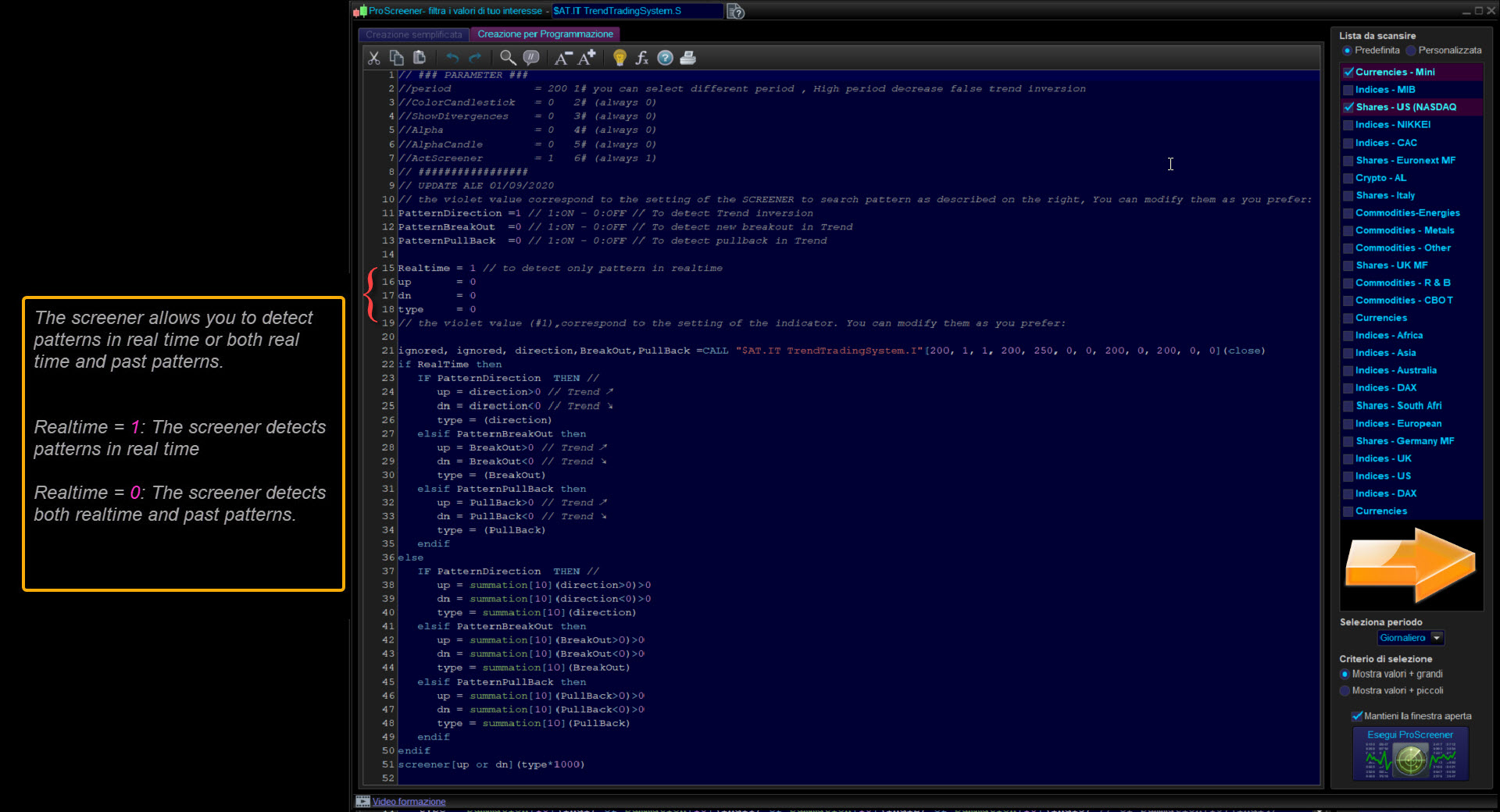Check Commodities - Other checkbox
This screenshot has width=1500, height=812.
coord(1348,248)
